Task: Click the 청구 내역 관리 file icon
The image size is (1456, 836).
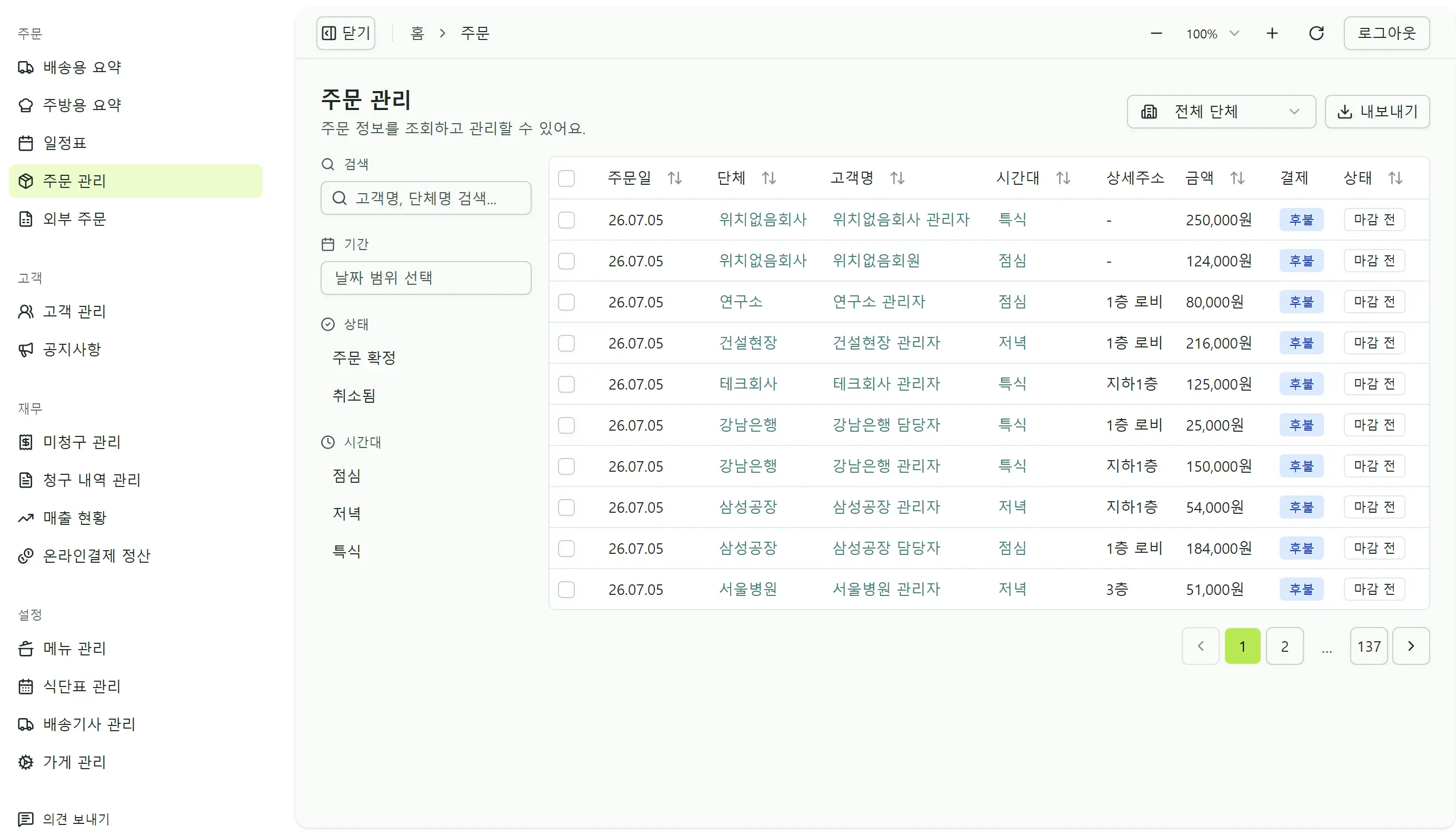Action: point(26,480)
